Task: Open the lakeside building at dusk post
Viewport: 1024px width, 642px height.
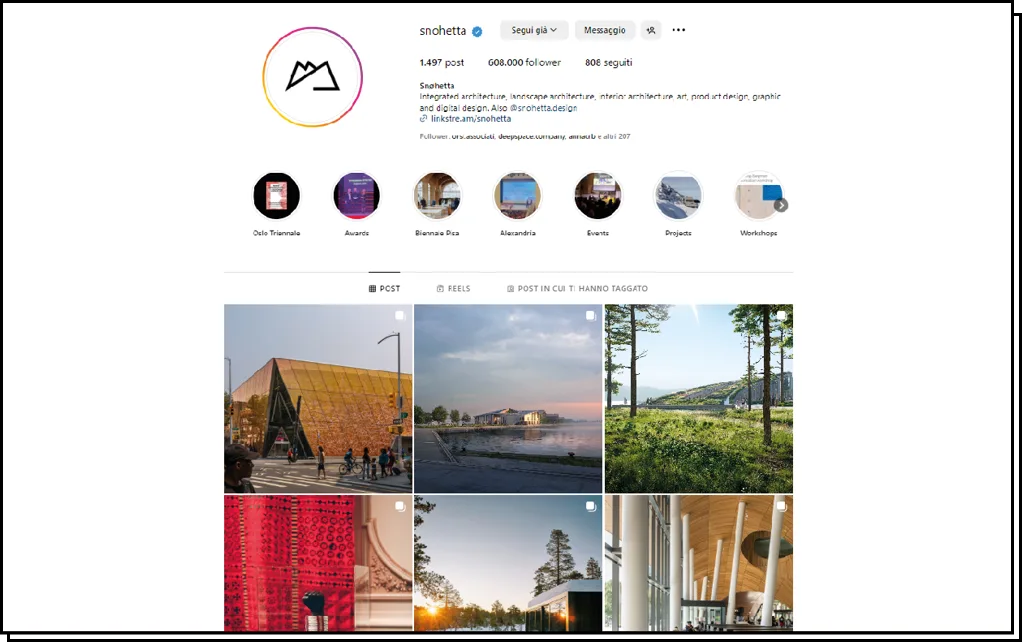Action: pos(508,398)
